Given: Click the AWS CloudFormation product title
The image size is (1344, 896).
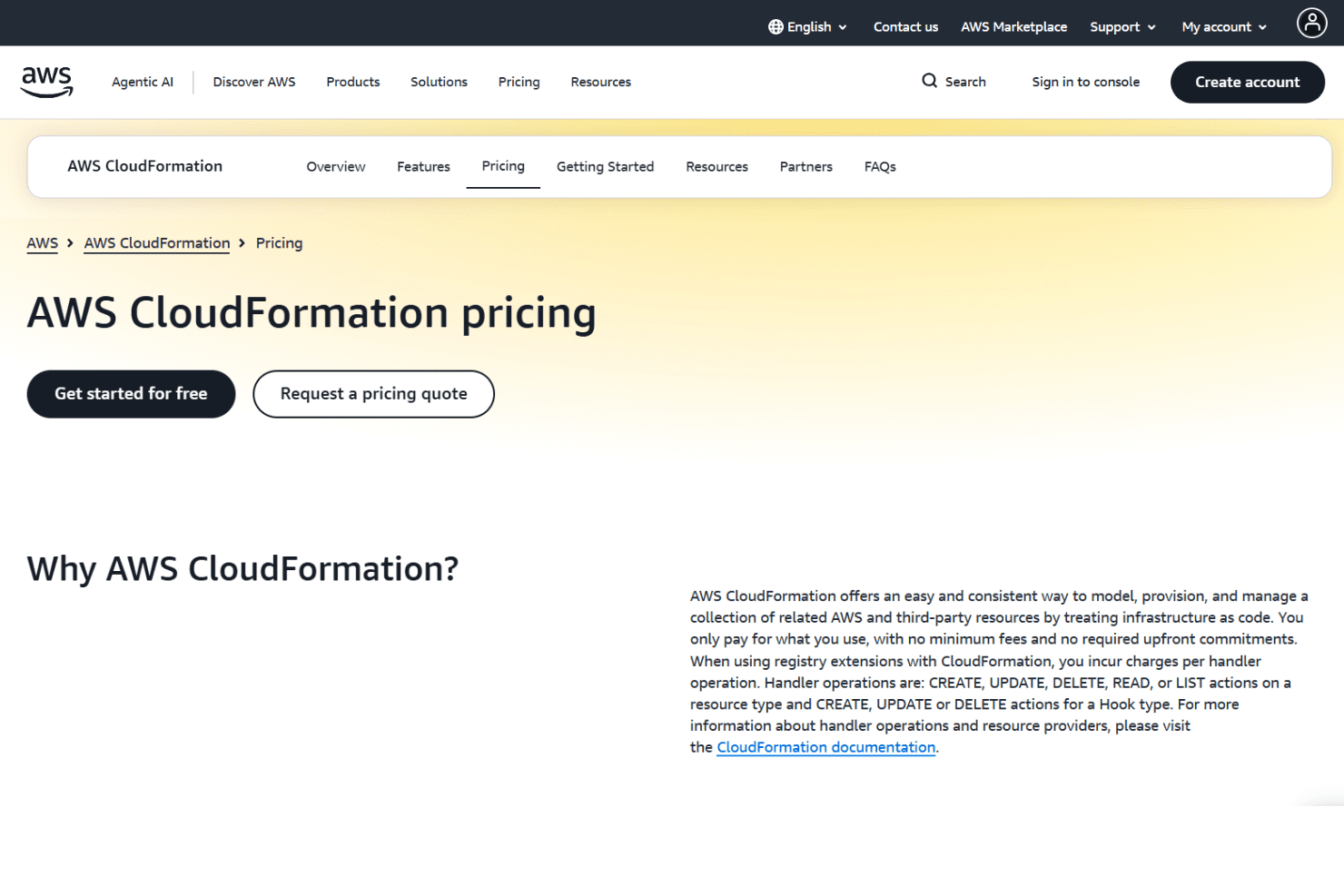Looking at the screenshot, I should (x=144, y=166).
